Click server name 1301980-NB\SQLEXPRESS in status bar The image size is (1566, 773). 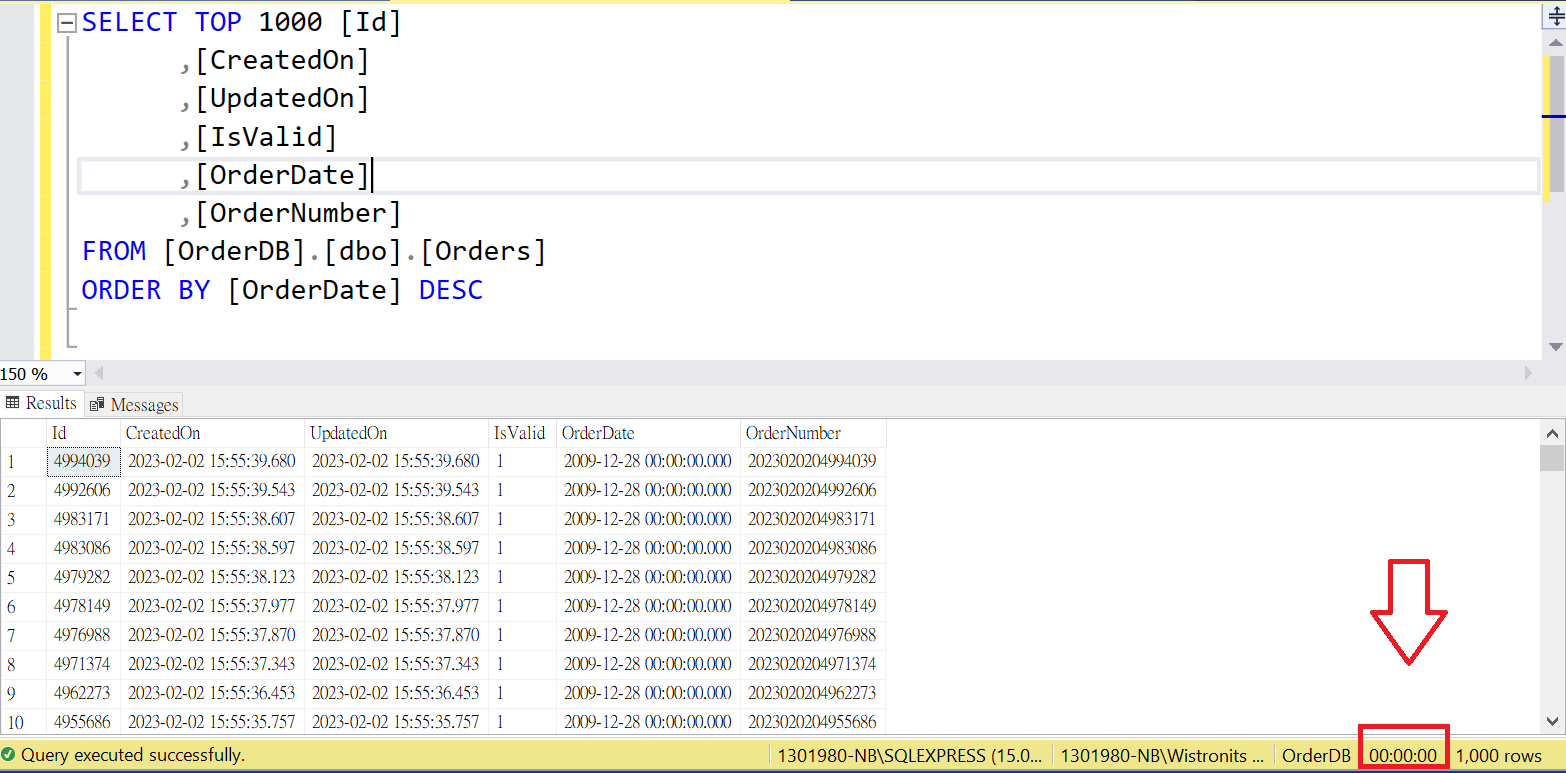(911, 756)
